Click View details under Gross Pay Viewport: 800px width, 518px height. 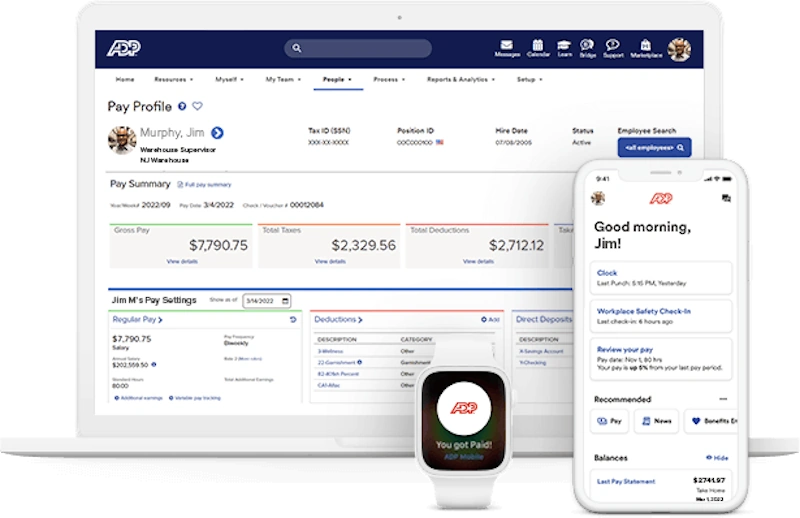coord(182,261)
